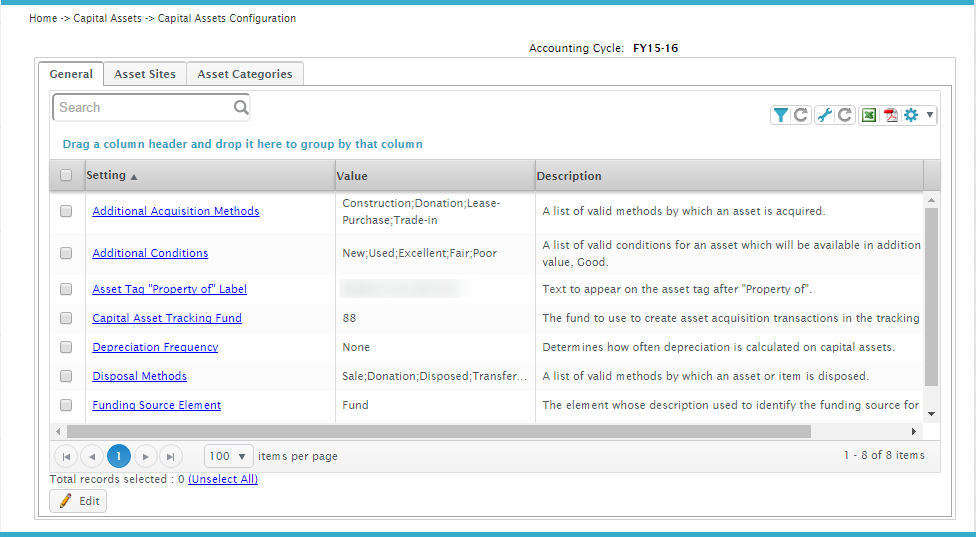Sort by the Setting column header
976x537 pixels.
coord(106,175)
